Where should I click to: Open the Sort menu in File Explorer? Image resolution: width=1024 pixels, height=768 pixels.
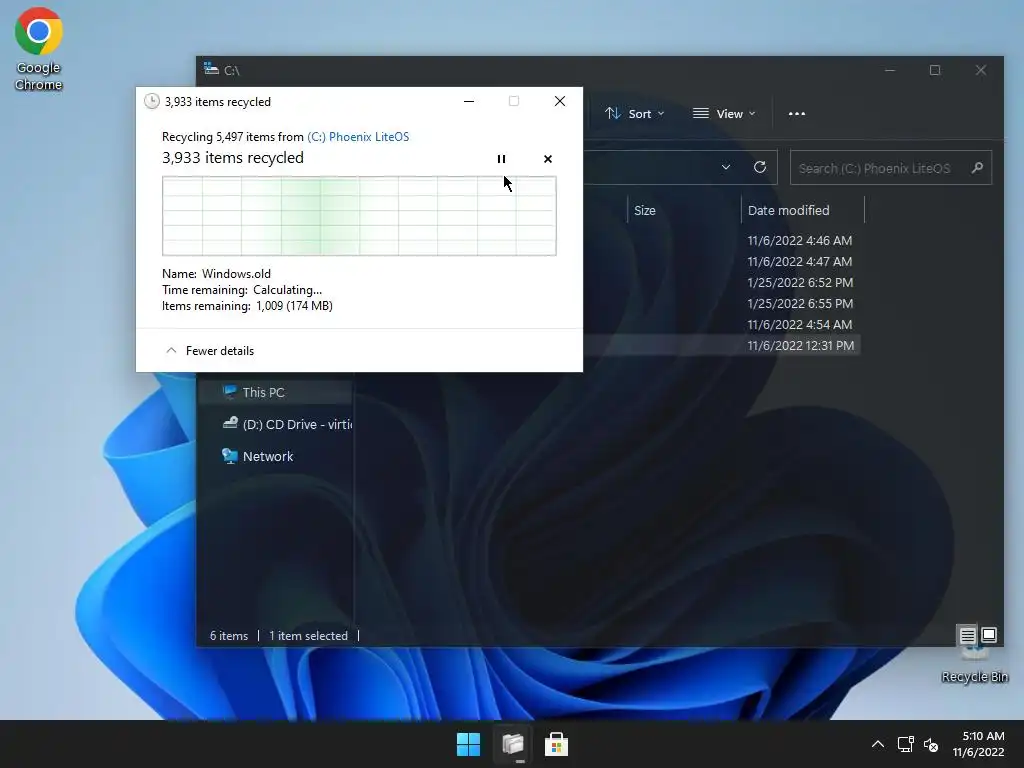[634, 114]
